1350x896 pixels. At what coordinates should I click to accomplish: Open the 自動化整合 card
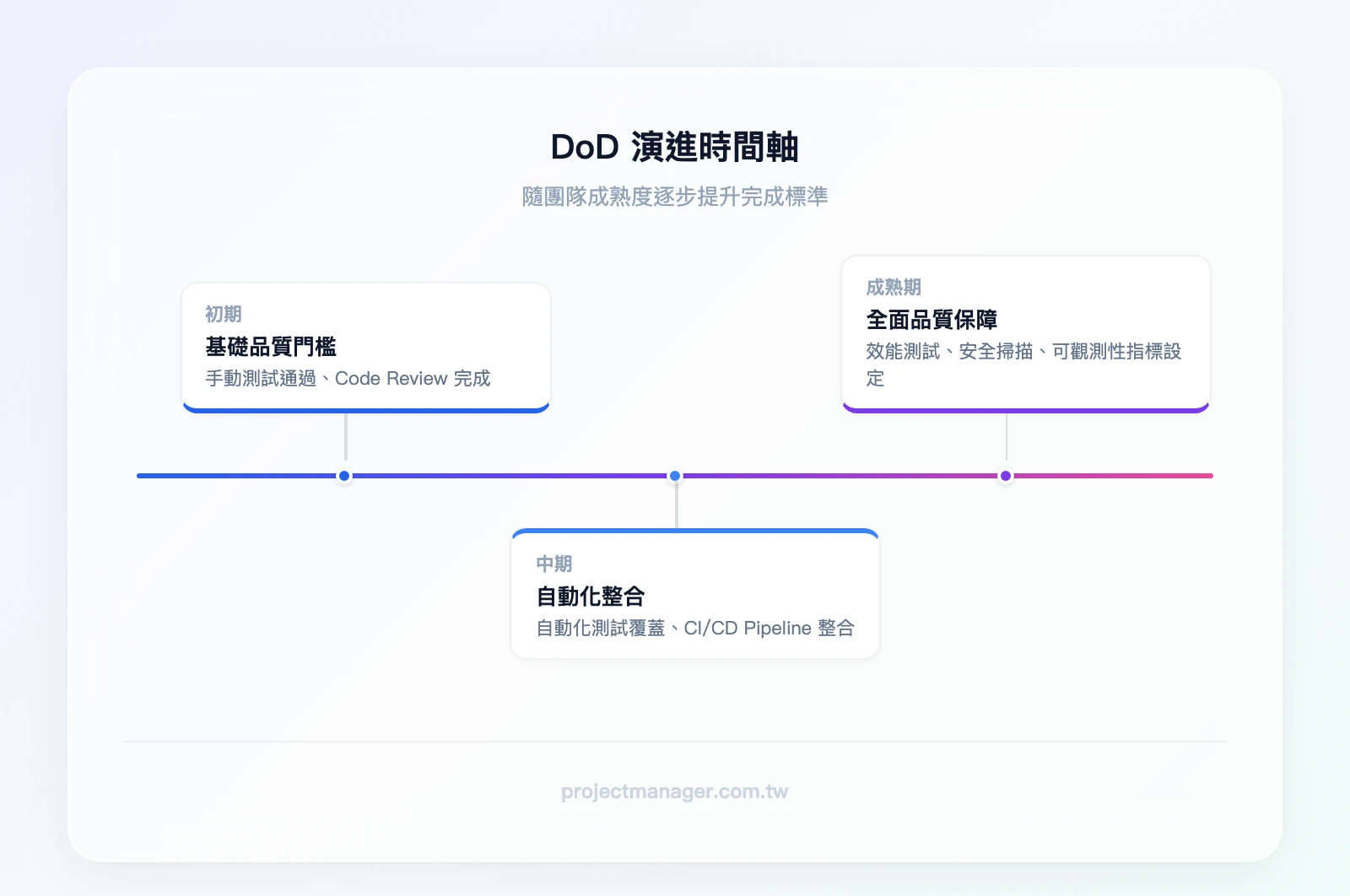694,593
